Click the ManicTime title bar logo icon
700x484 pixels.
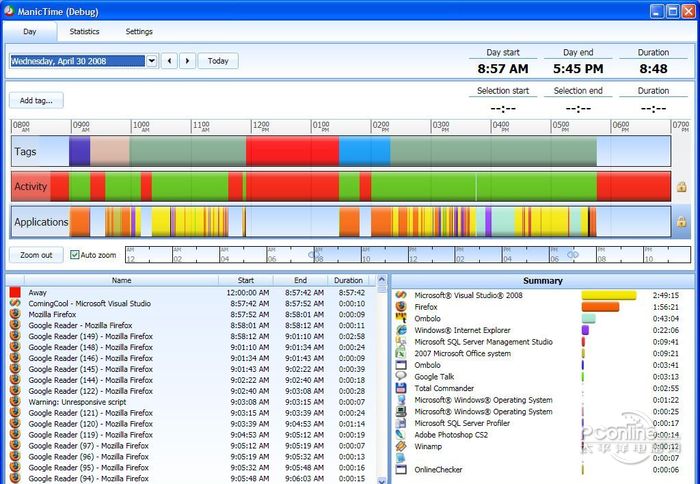coord(9,11)
